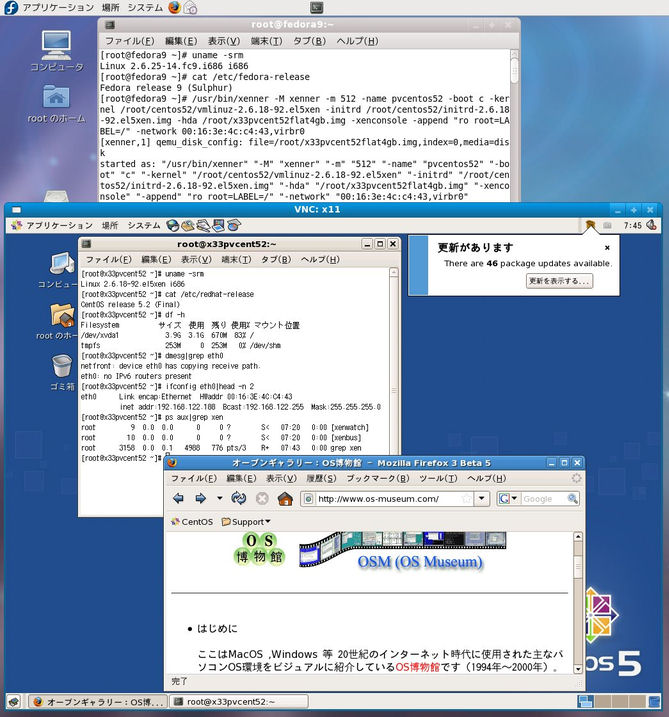Open CentOS 場所 menu in VNC window
Screen dimensions: 669x717
click(110, 225)
